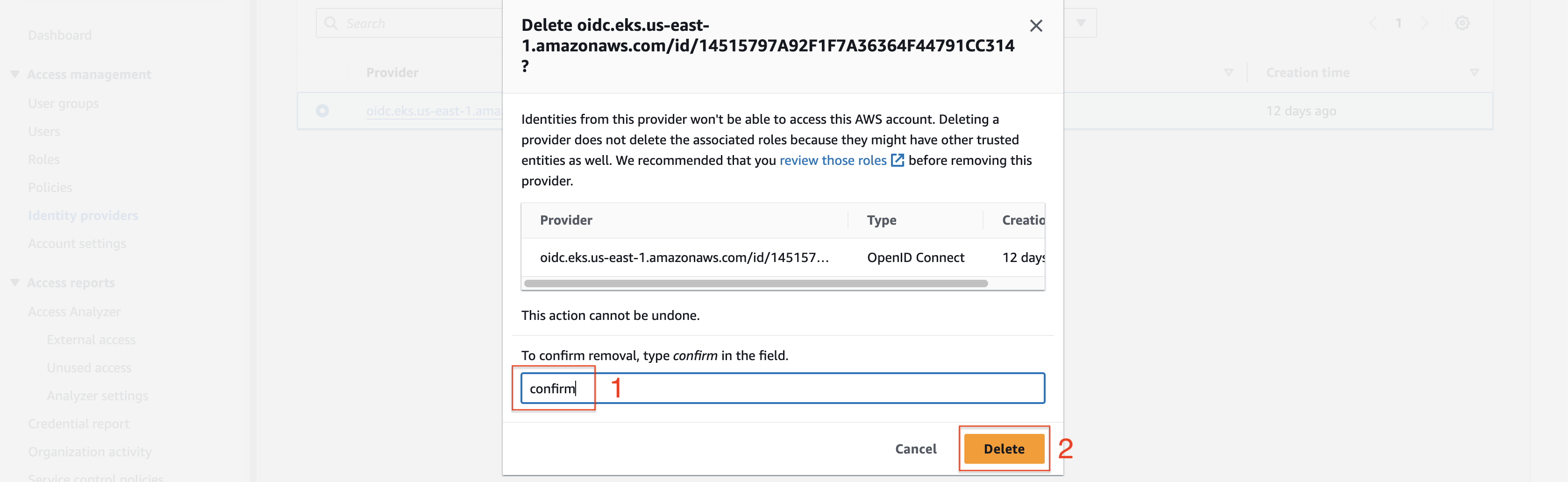Click the truncated oidc.eks provider cell in dialog
This screenshot has height=482, width=1568.
point(684,257)
